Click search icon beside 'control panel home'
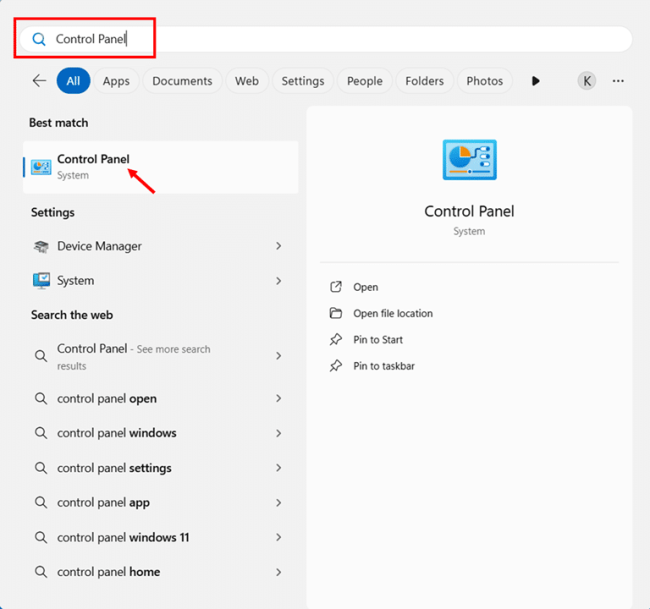This screenshot has width=650, height=609. [41, 572]
